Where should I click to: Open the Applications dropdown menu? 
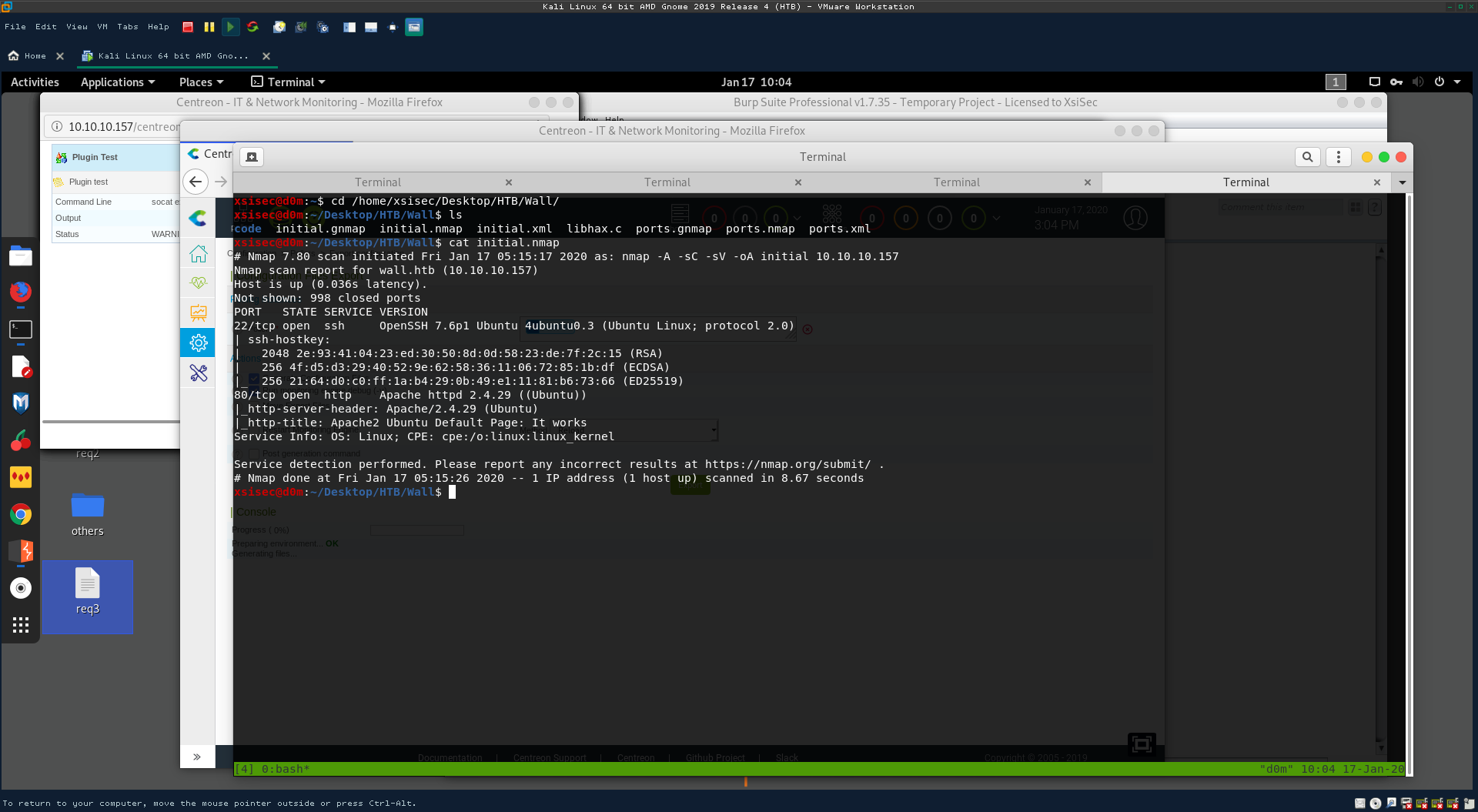(x=118, y=82)
